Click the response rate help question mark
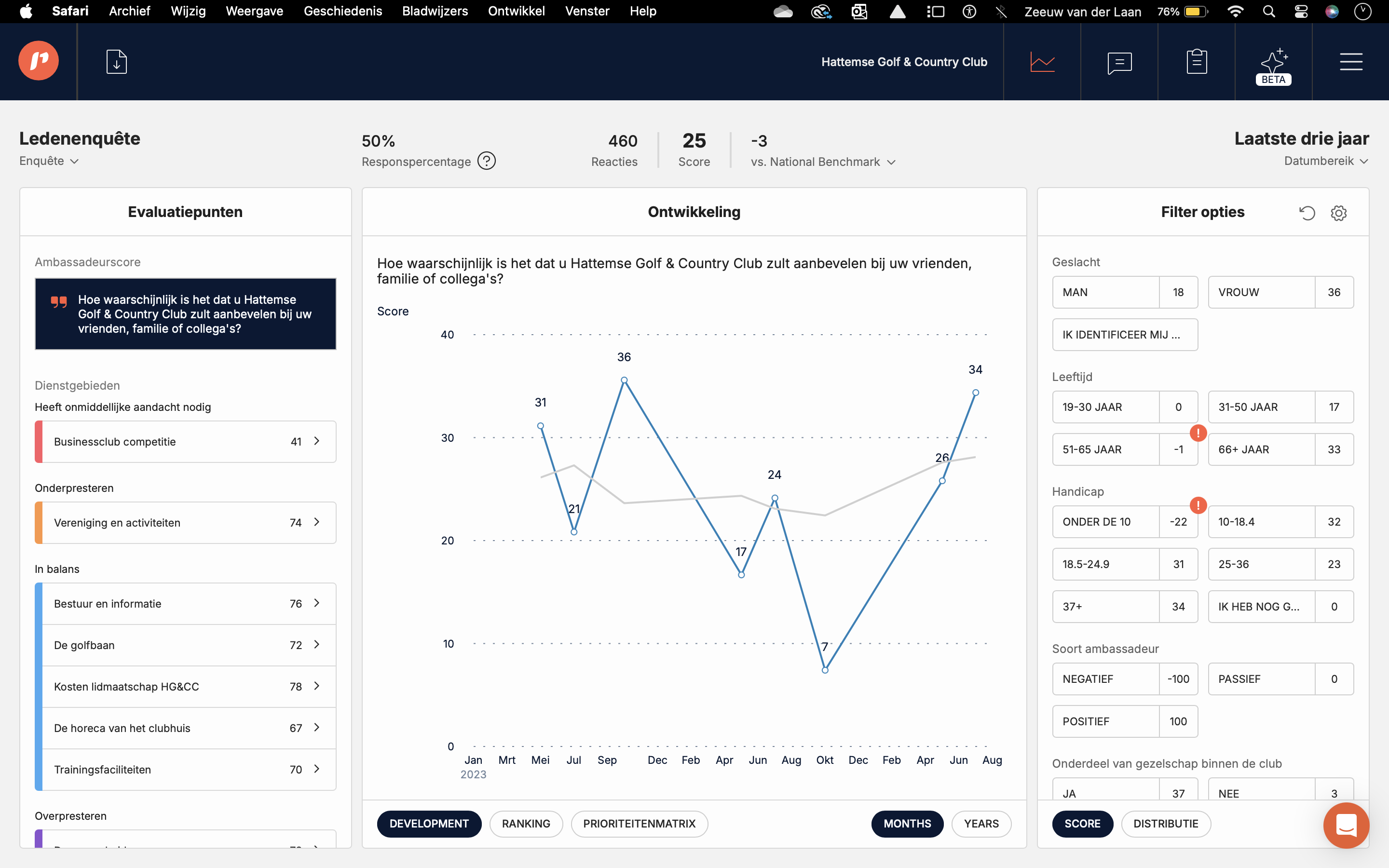This screenshot has height=868, width=1389. click(487, 162)
